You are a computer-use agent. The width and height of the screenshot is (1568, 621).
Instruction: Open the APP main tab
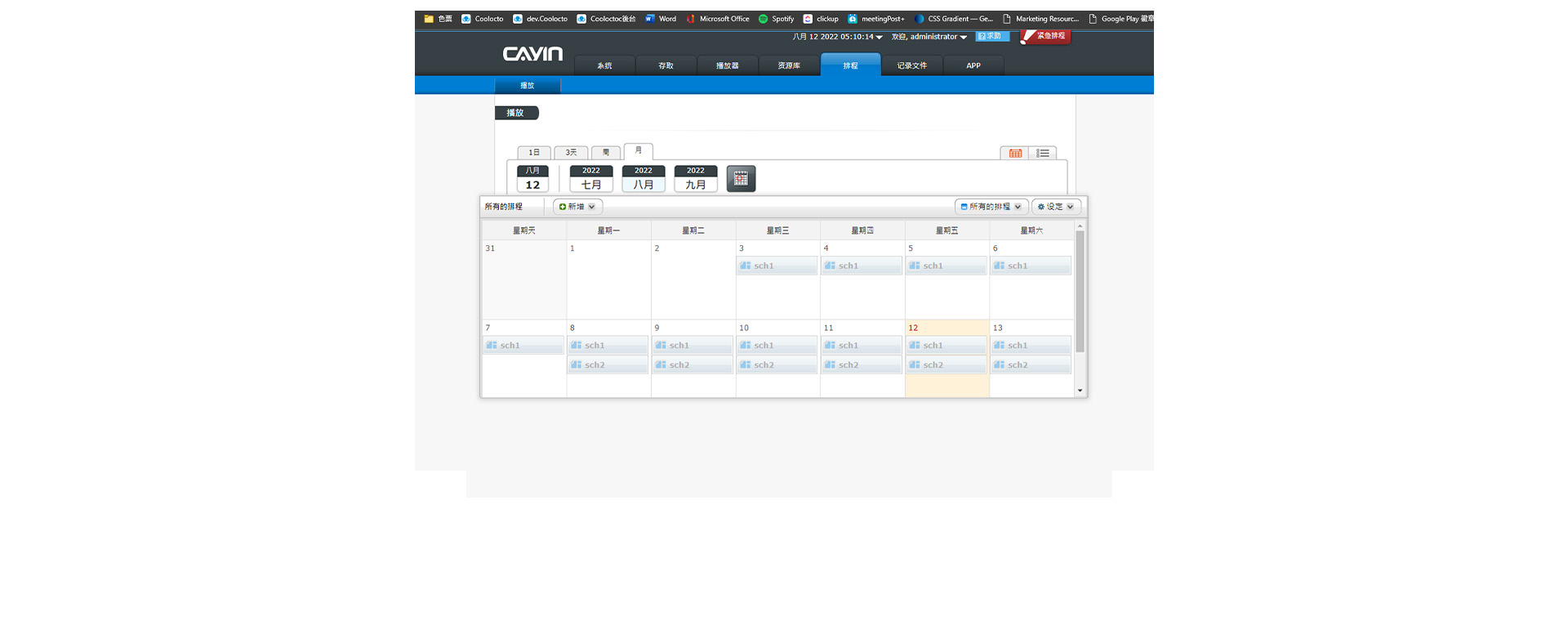pos(973,65)
